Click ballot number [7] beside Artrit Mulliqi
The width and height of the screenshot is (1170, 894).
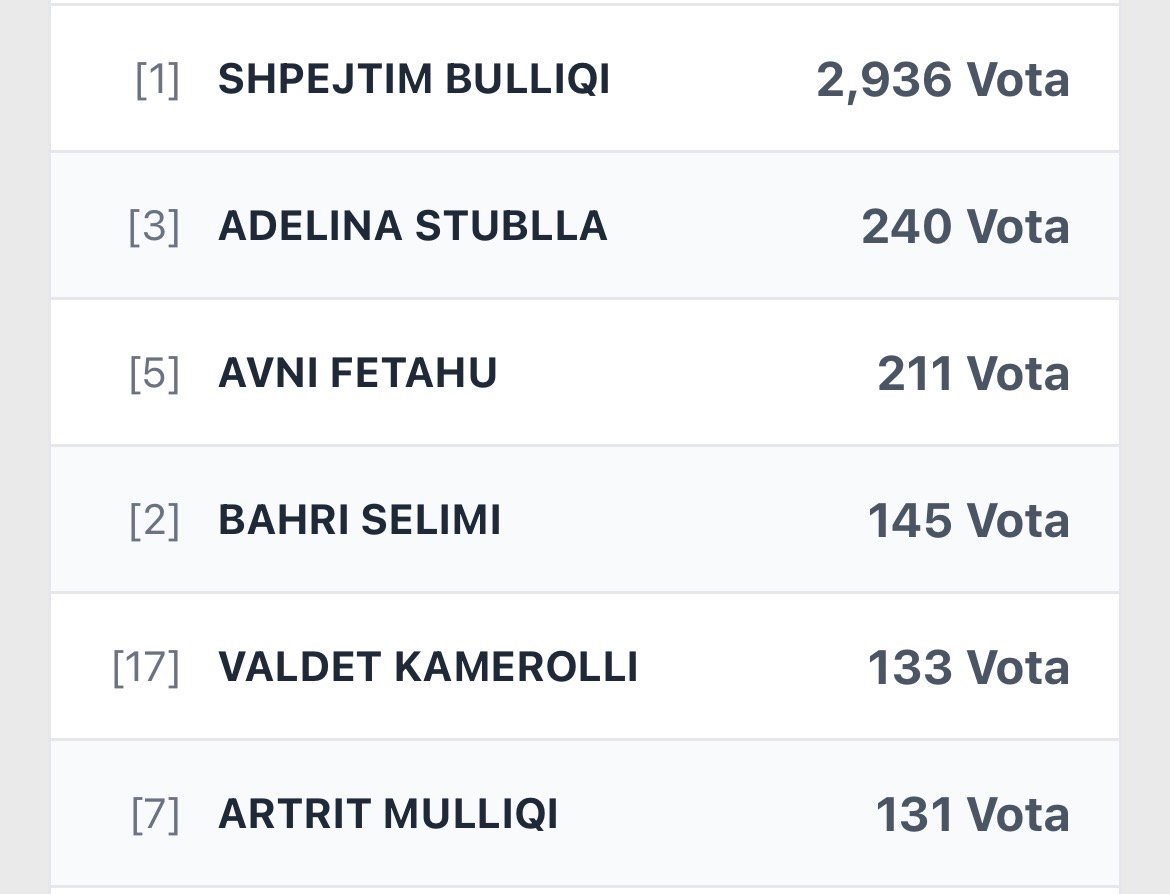[x=155, y=815]
